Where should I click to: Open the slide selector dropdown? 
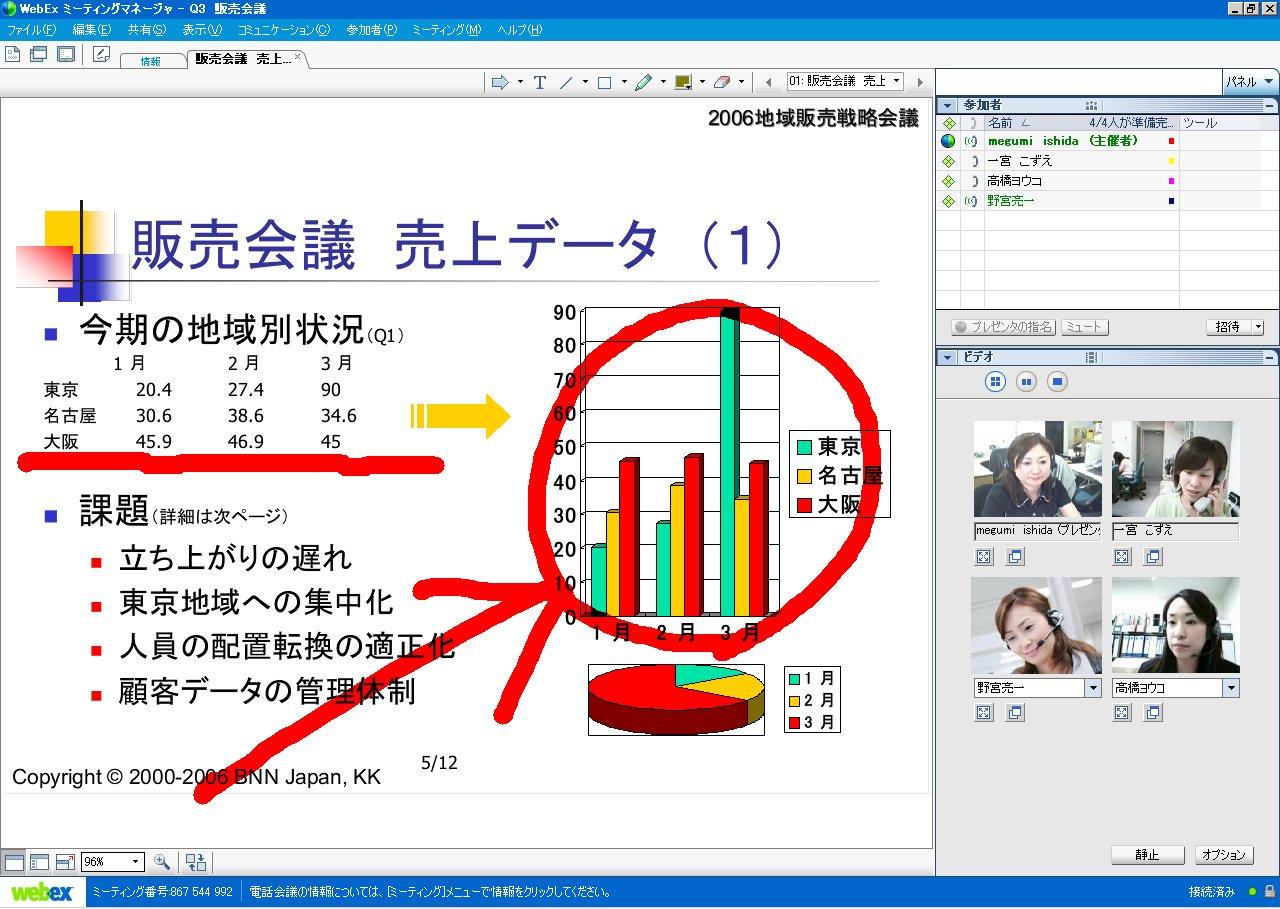coord(896,81)
